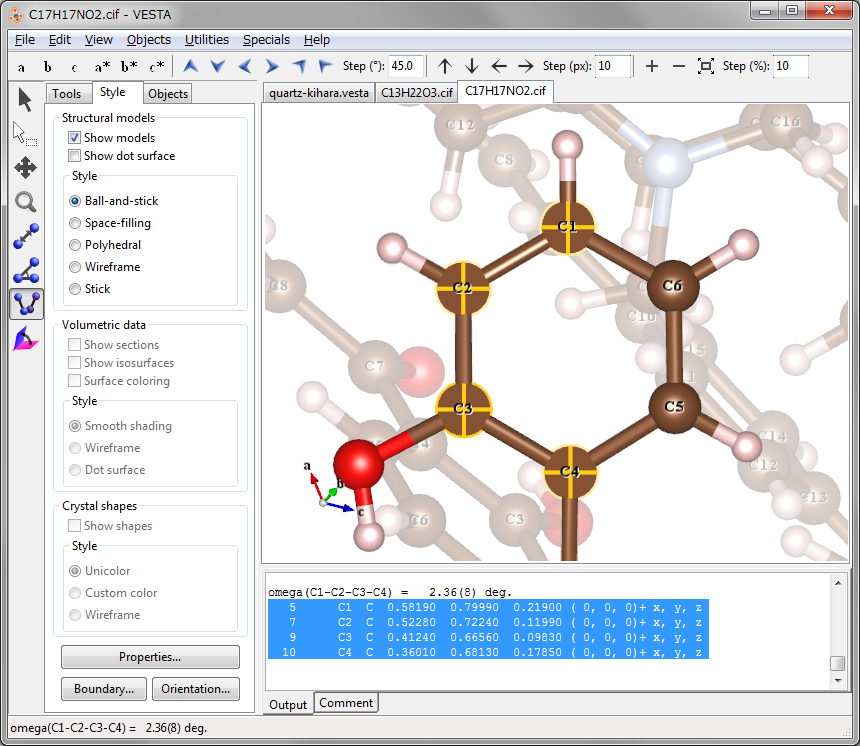Screen dimensions: 860x746
Task: Click the Fit to screen icon
Action: click(x=706, y=66)
